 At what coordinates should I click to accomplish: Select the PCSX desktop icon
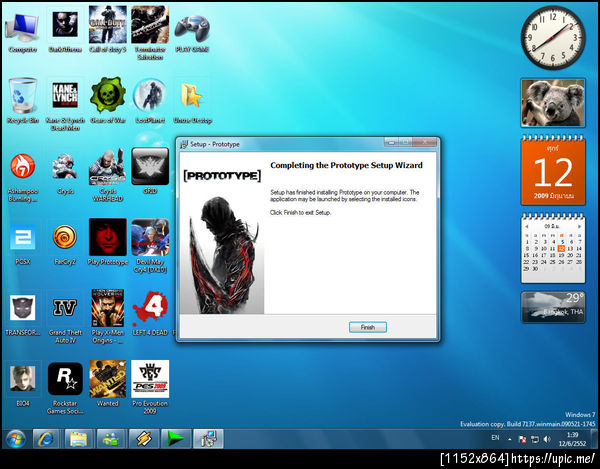pyautogui.click(x=23, y=244)
